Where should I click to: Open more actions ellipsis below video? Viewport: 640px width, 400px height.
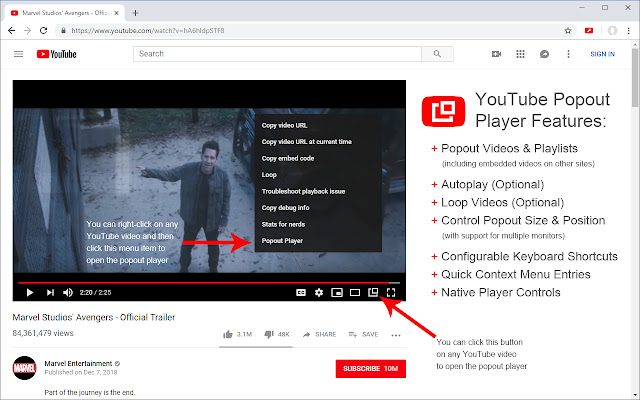(396, 335)
